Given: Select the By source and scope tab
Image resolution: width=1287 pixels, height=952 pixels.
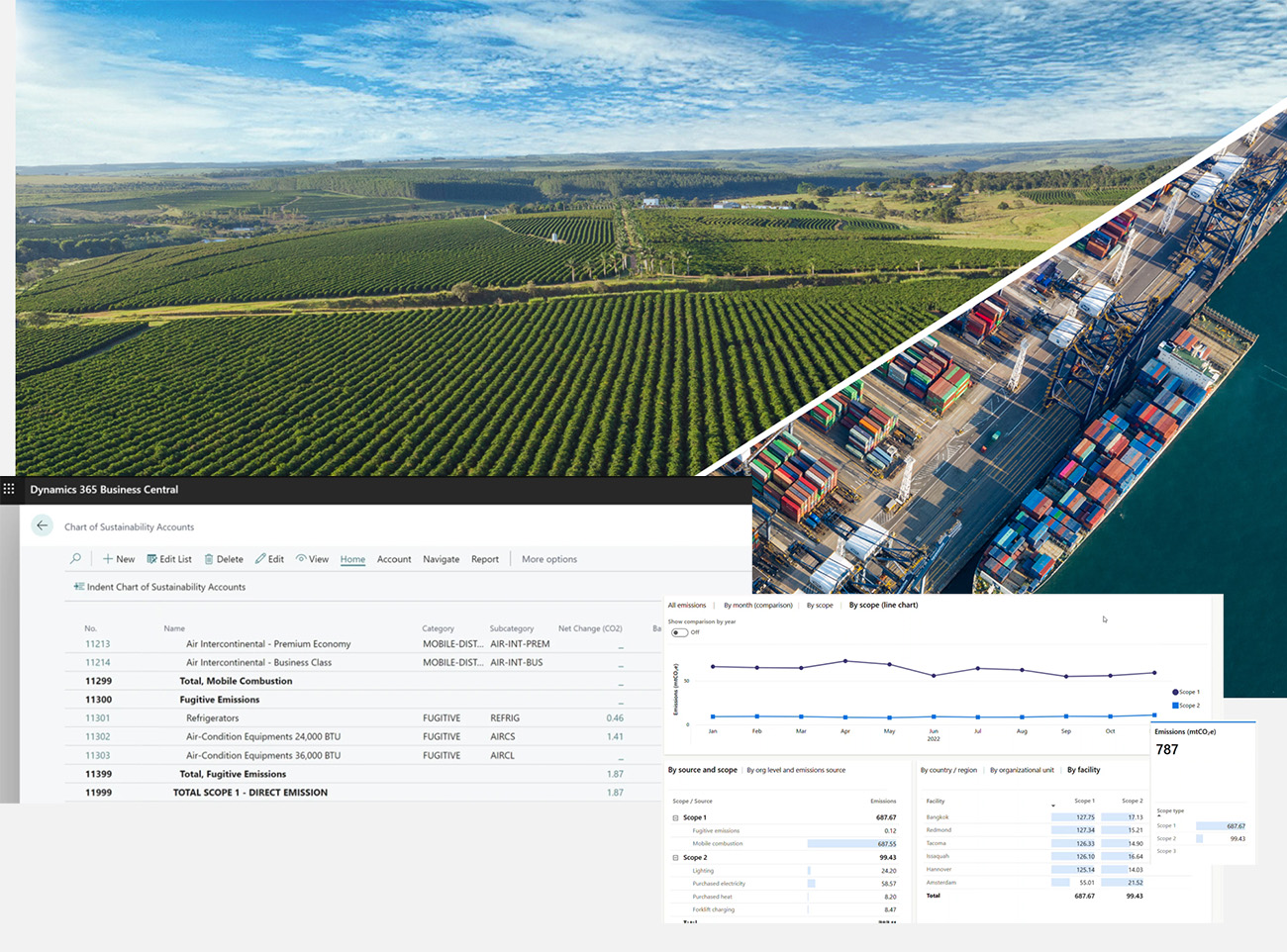Looking at the screenshot, I should click(702, 770).
